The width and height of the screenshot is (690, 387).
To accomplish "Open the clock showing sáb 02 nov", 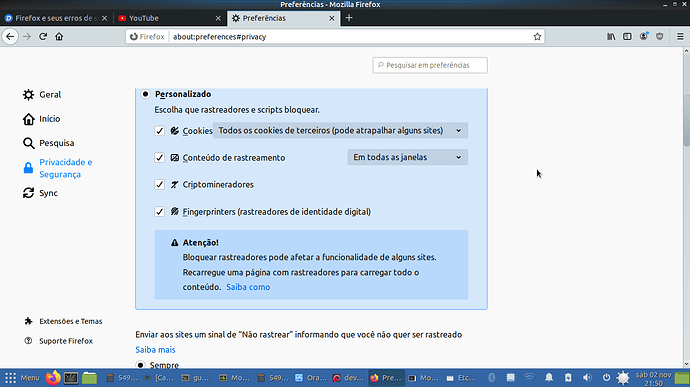I will [x=653, y=378].
